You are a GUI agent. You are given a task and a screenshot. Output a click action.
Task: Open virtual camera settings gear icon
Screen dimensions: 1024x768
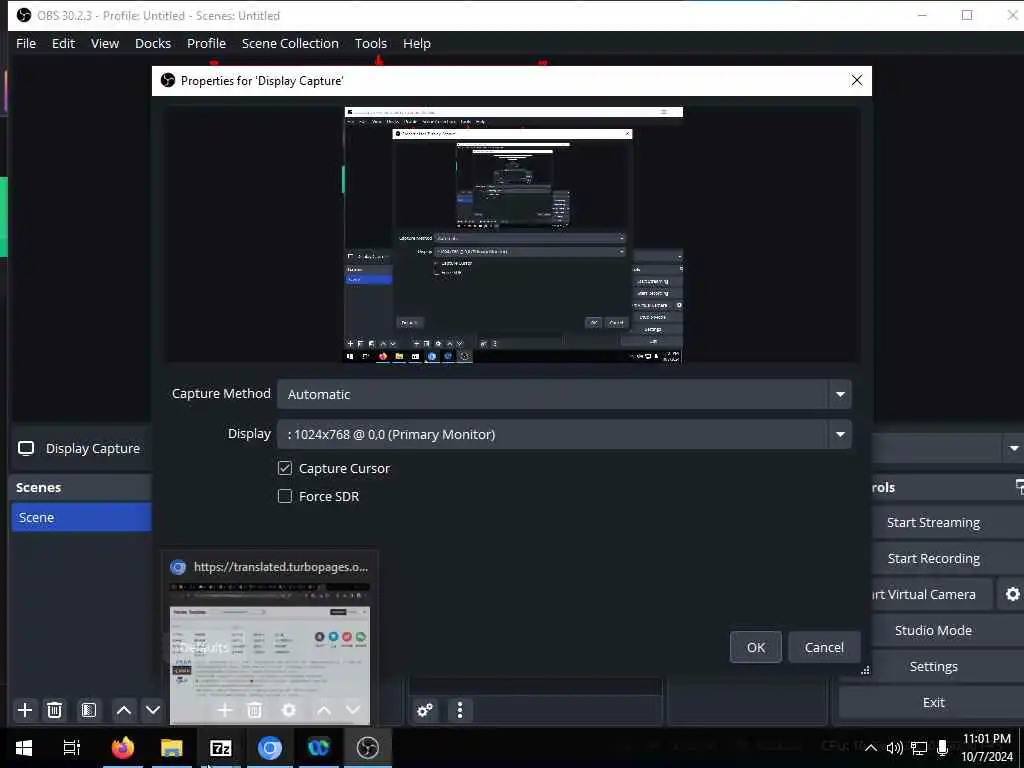point(1012,594)
